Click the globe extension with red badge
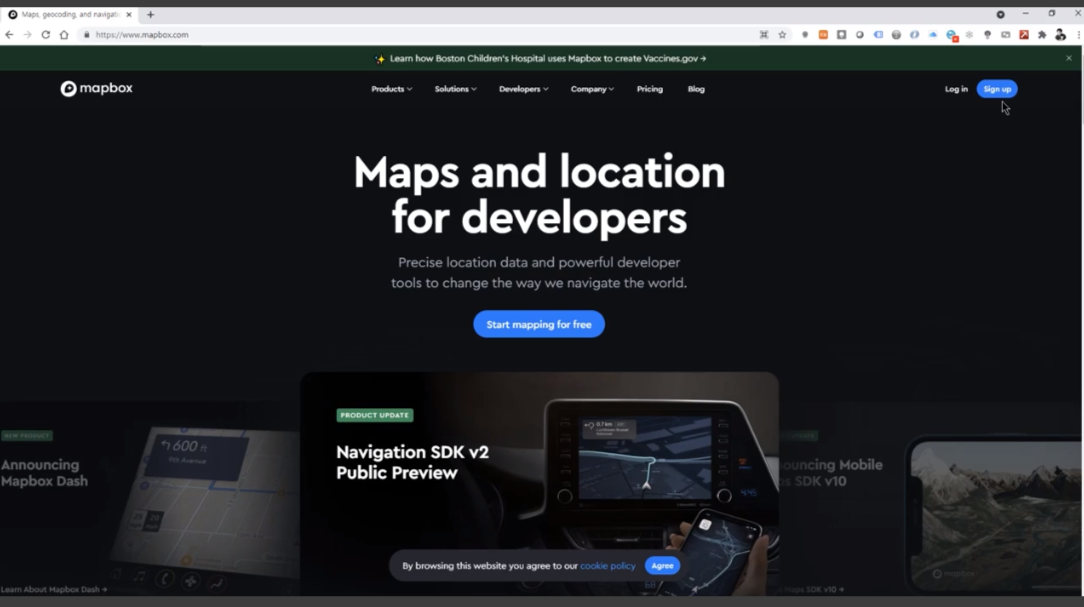 coord(952,35)
